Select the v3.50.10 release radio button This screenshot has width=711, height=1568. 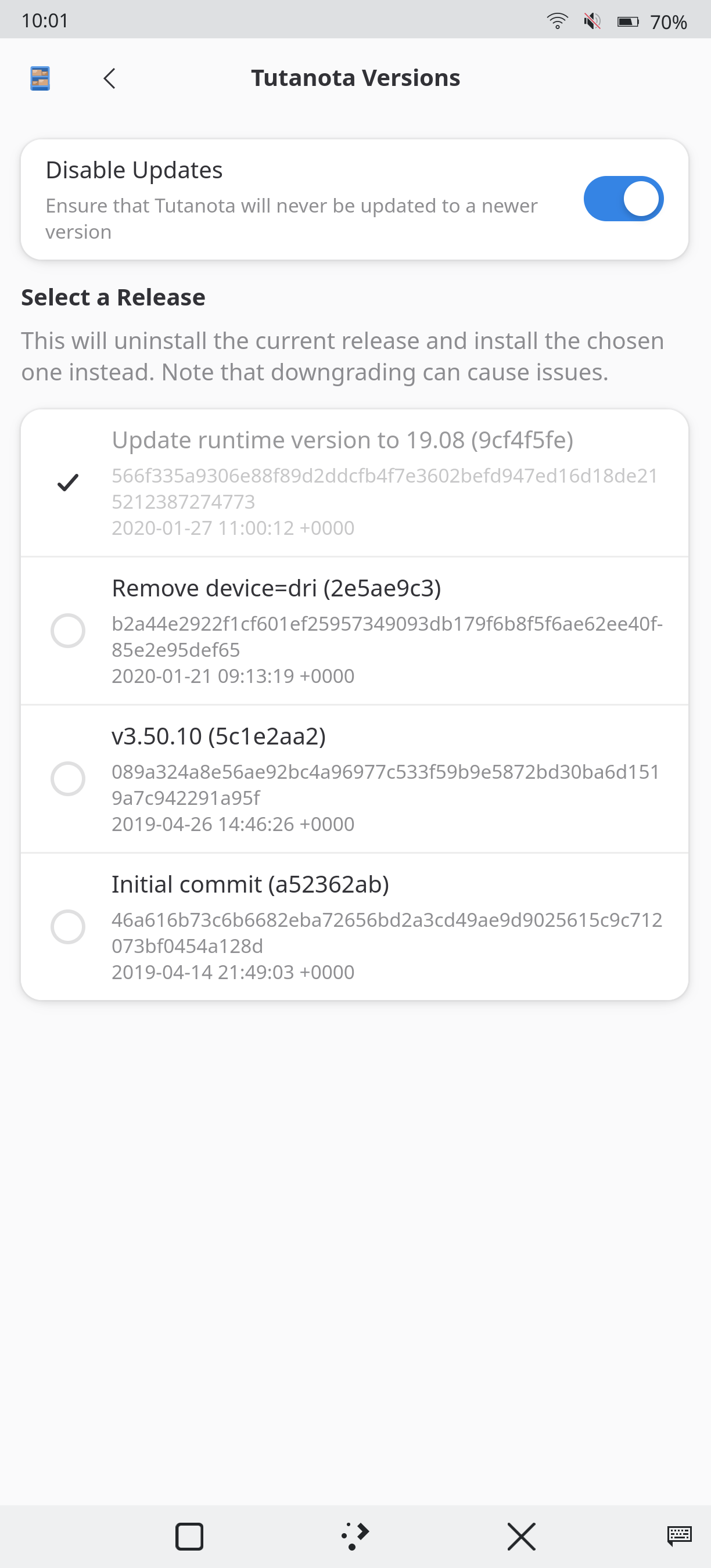pyautogui.click(x=67, y=779)
